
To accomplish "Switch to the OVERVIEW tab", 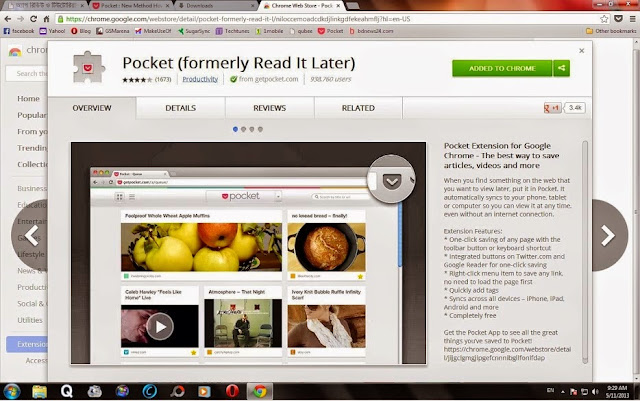I will [92, 108].
